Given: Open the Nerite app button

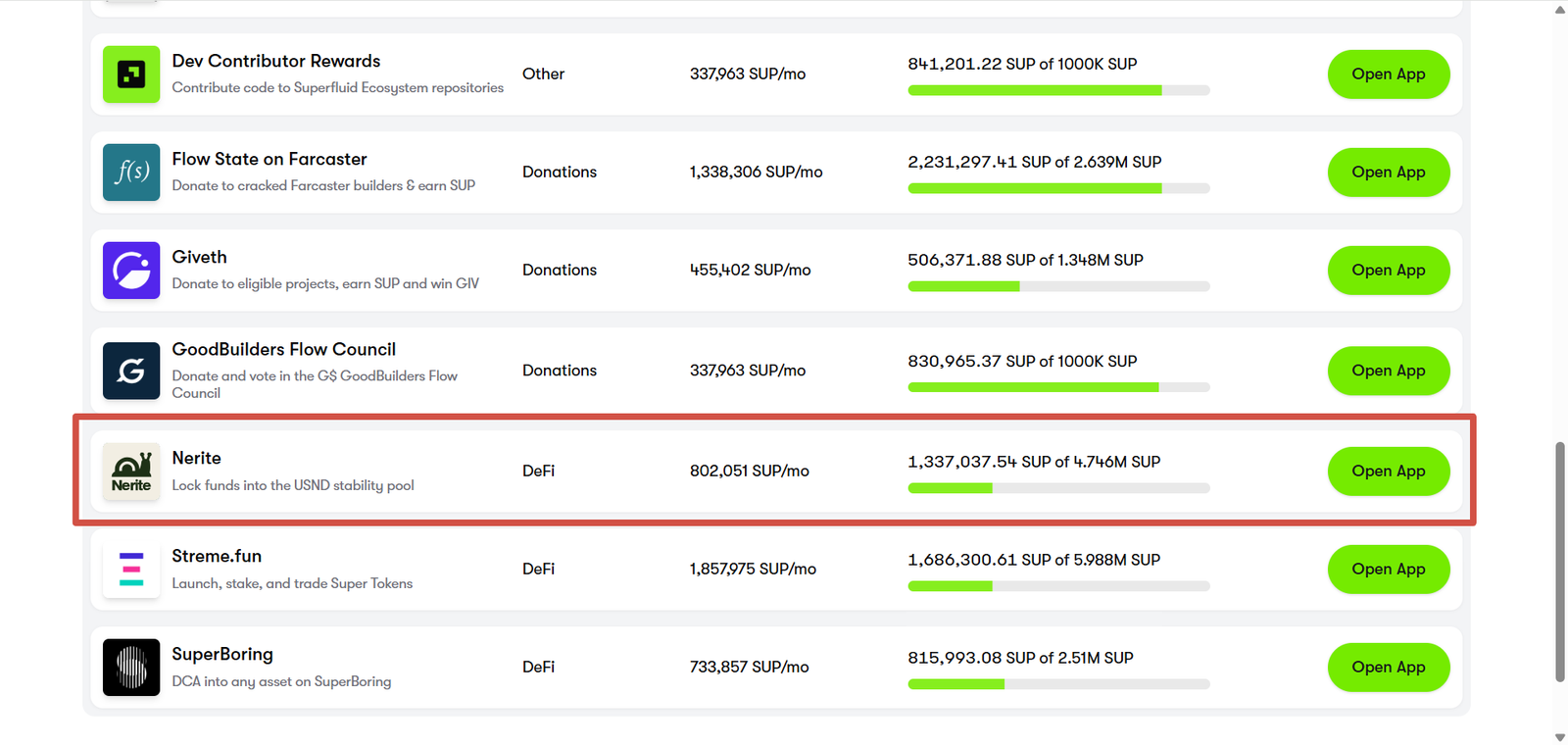Looking at the screenshot, I should (1388, 472).
